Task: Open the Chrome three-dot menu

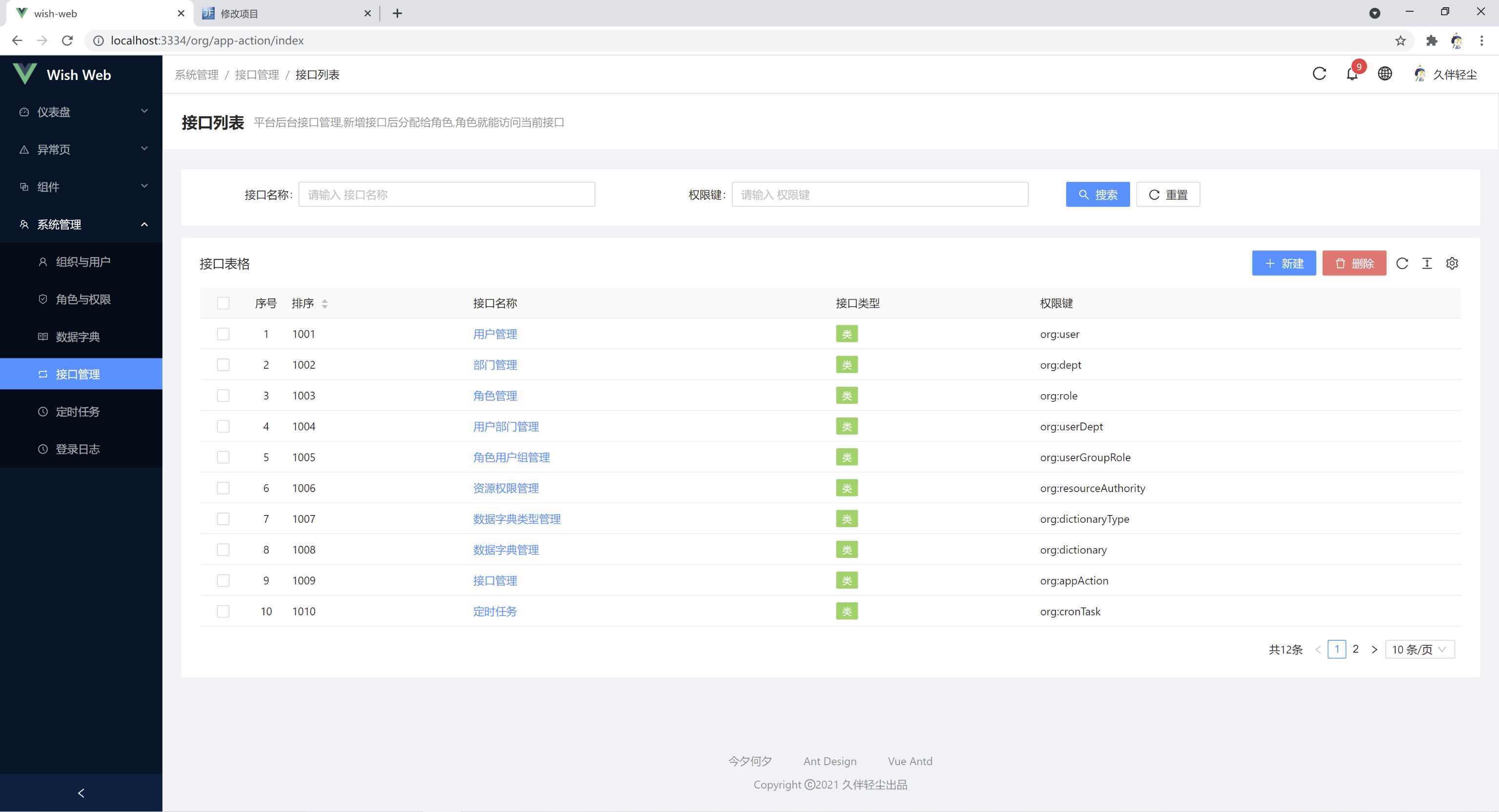Action: tap(1481, 40)
